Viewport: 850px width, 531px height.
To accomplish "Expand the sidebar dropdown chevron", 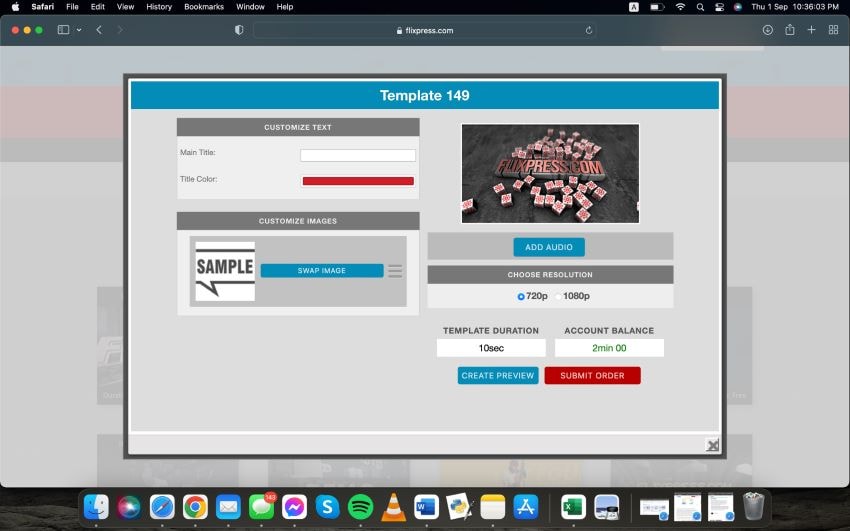I will click(79, 30).
